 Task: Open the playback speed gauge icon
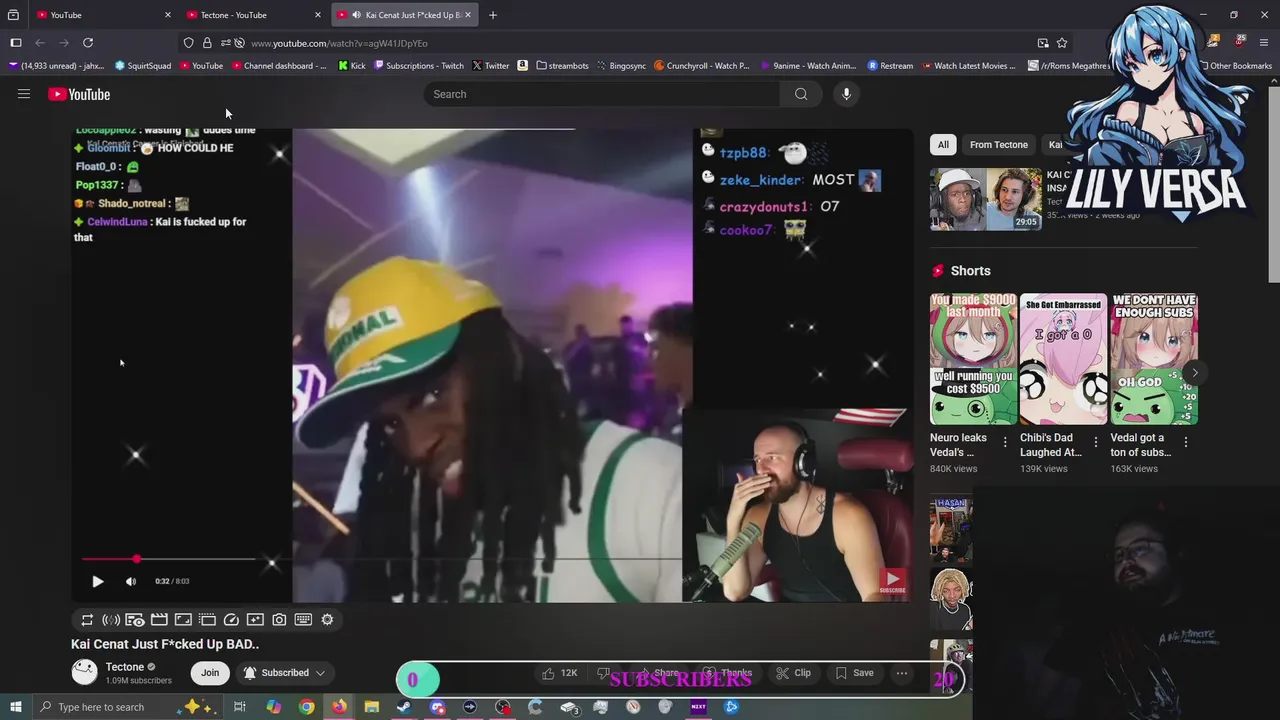(x=231, y=620)
